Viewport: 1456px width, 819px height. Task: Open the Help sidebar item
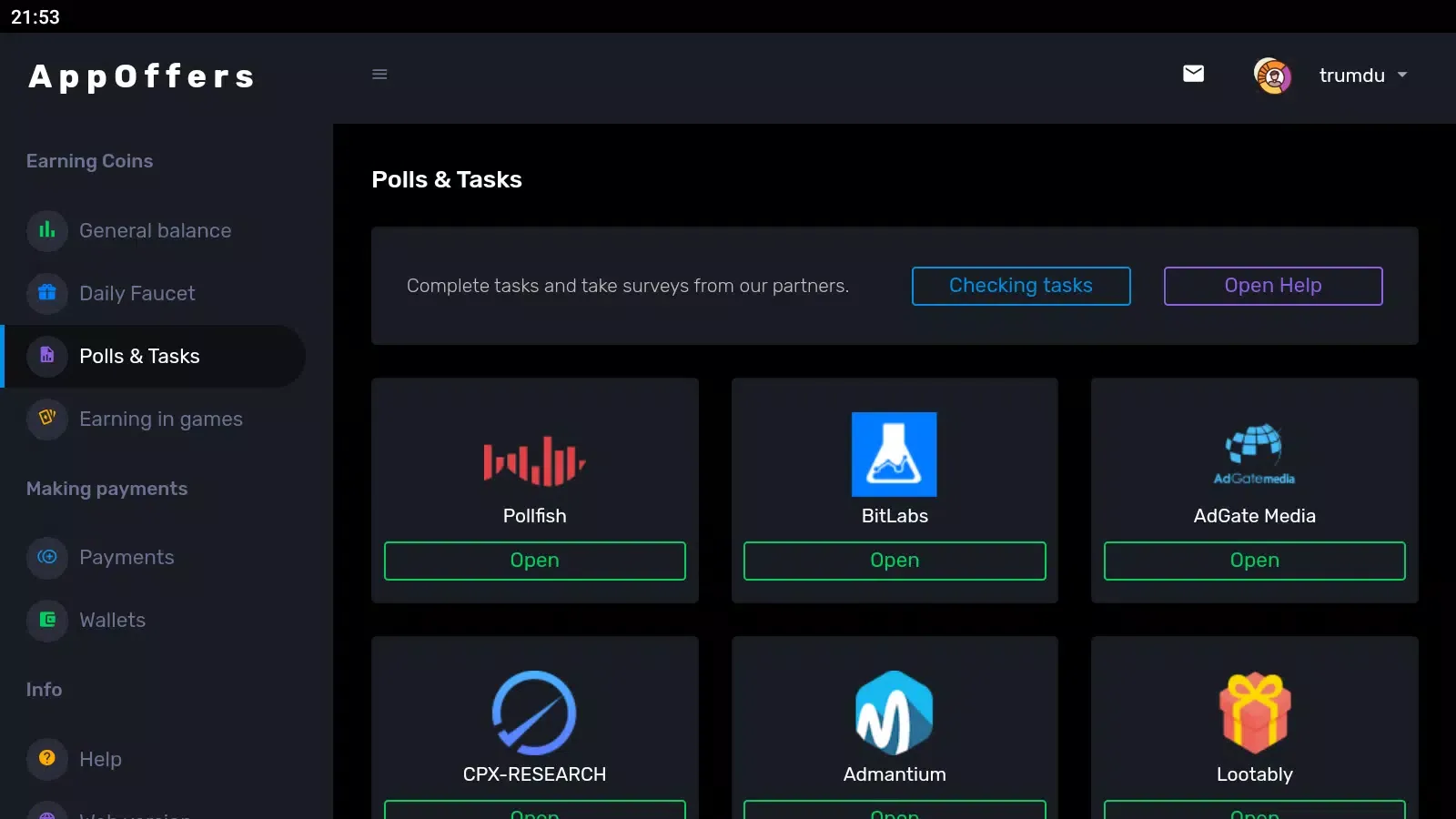(x=100, y=760)
